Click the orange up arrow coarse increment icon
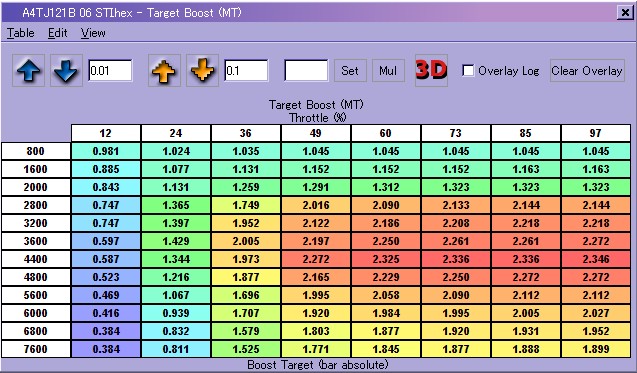This screenshot has width=637, height=373. tap(164, 71)
